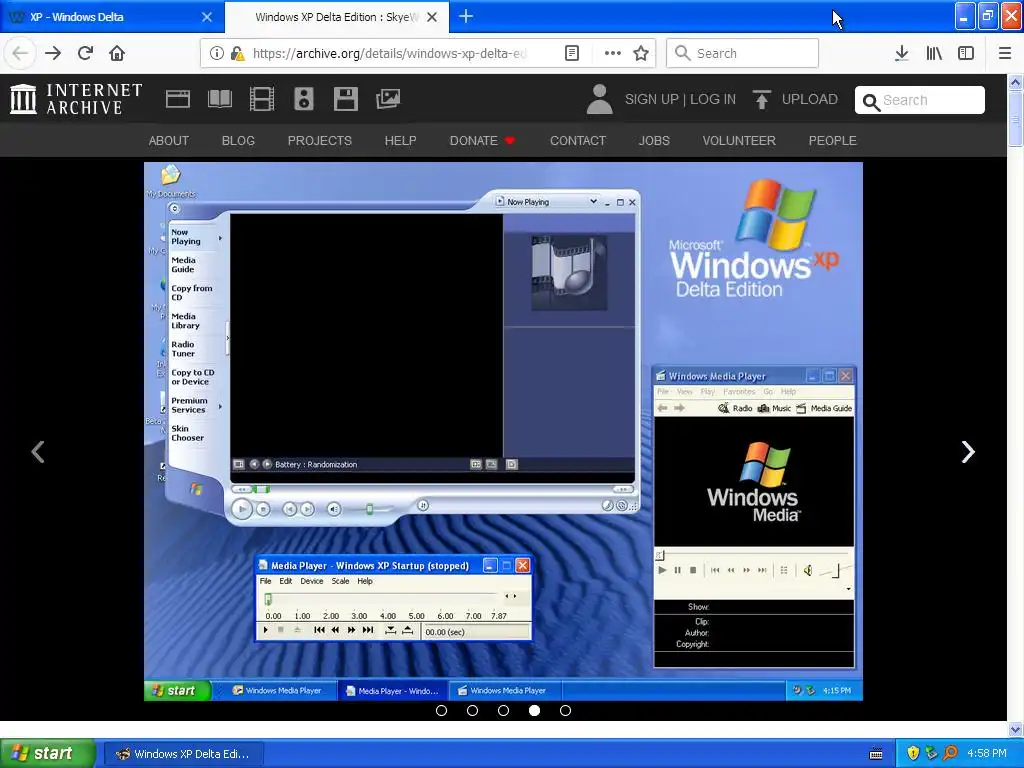1024x768 pixels.
Task: Select the fifth carousel dot
Action: coord(566,711)
